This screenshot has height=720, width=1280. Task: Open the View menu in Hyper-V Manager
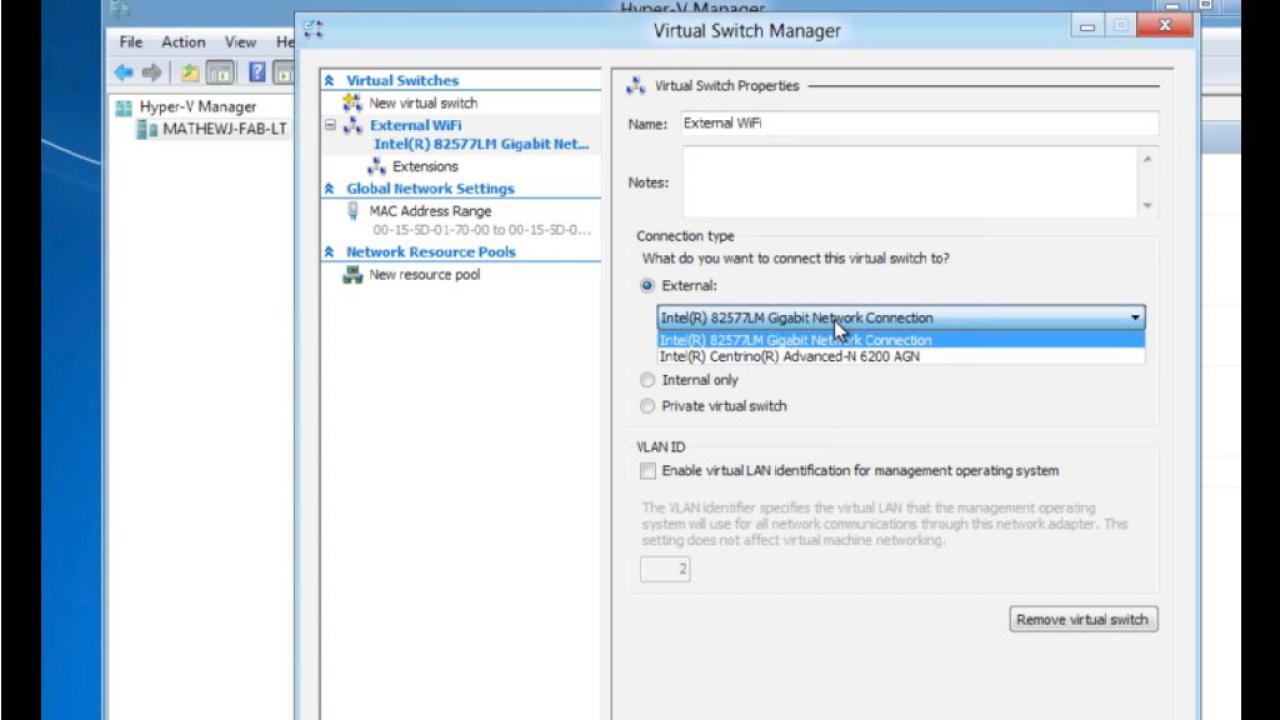point(240,42)
